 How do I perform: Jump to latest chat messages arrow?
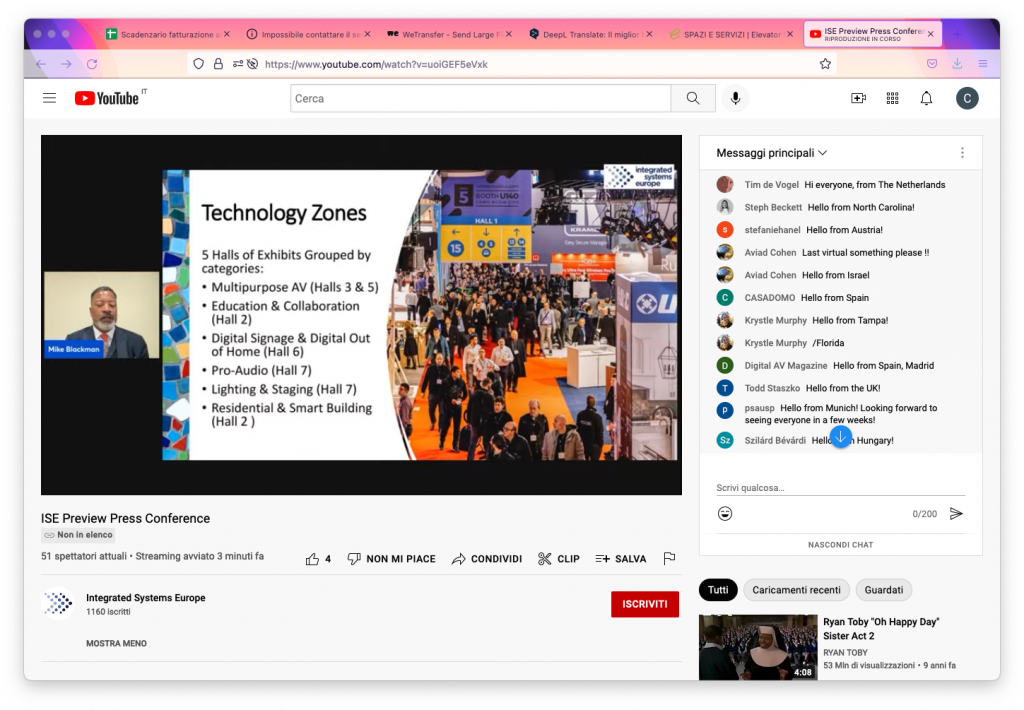point(840,436)
